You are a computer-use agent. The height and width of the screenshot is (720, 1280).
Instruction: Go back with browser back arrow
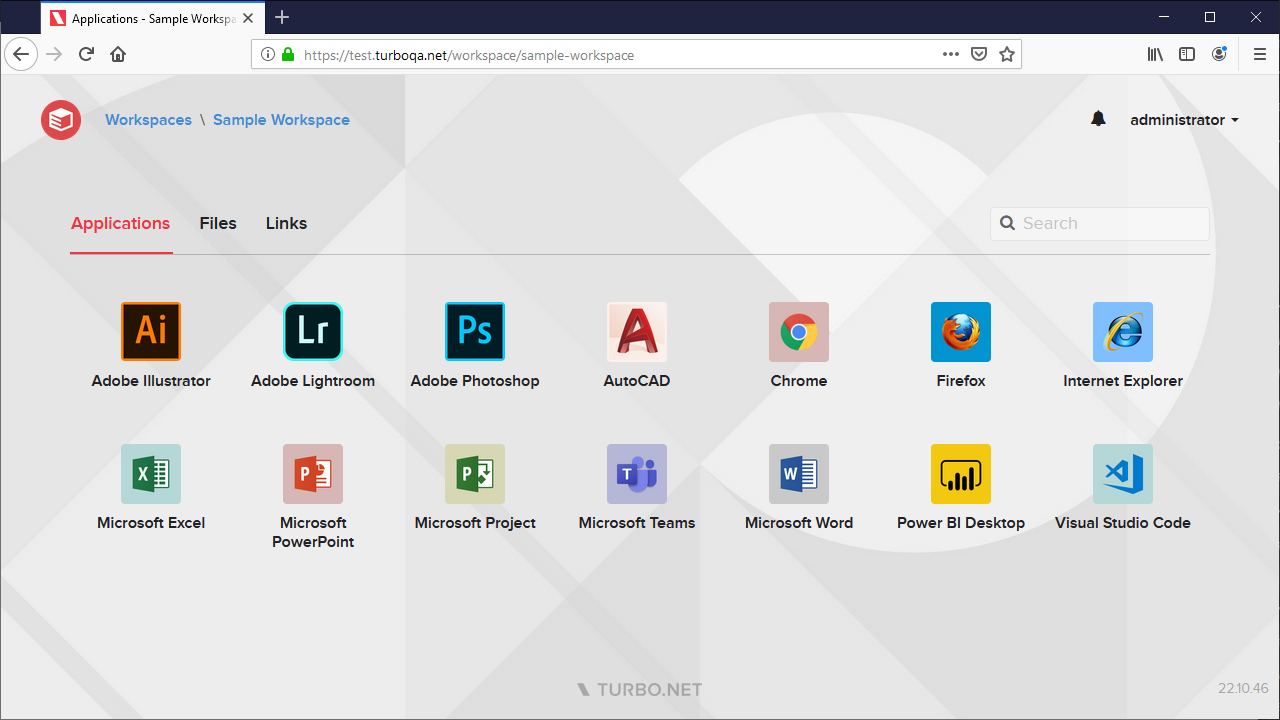click(x=21, y=54)
